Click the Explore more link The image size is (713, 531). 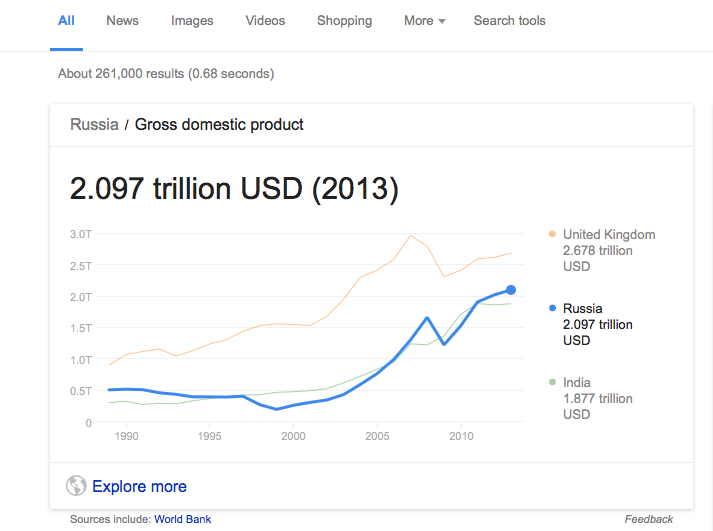tap(139, 487)
